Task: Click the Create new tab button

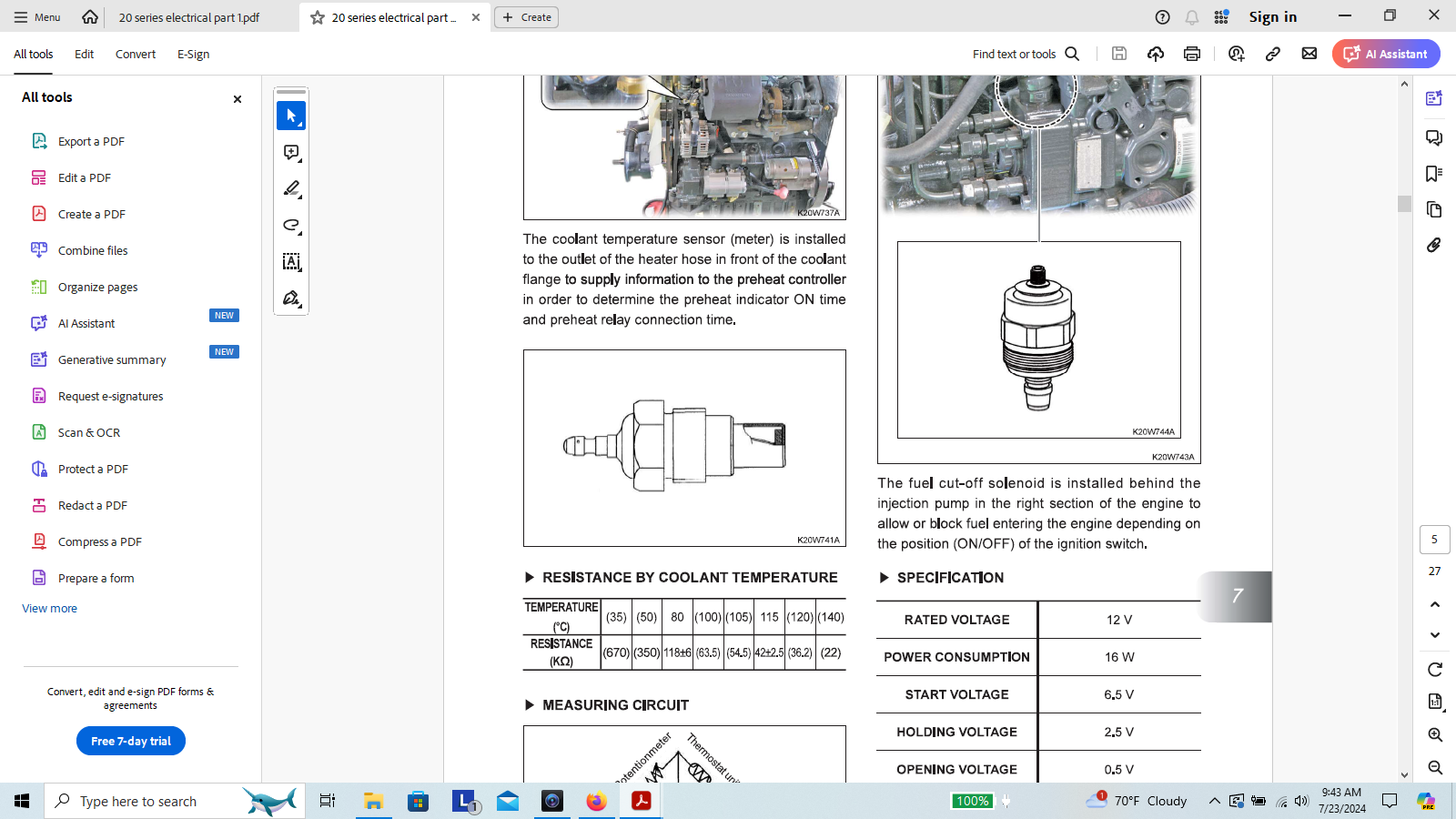Action: click(x=527, y=16)
